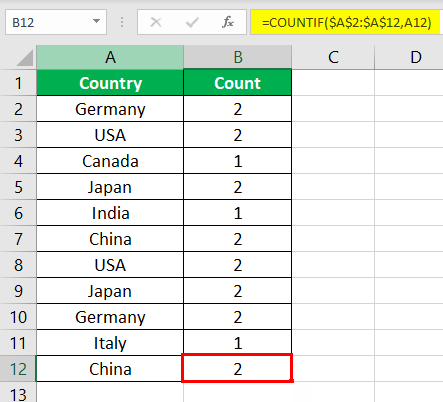Click the Country header cell
443x402 pixels.
tap(110, 83)
